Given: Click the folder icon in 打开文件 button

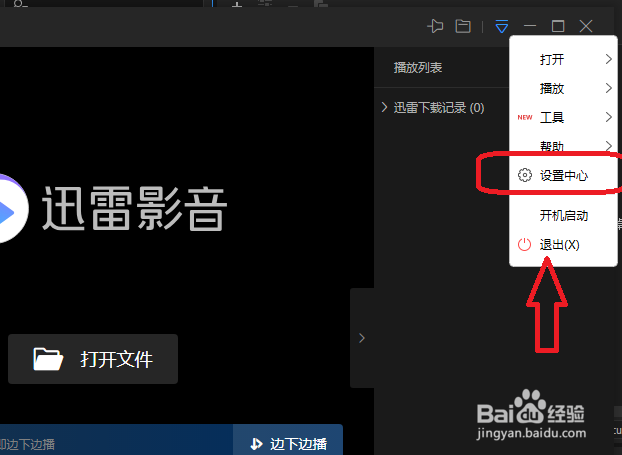Looking at the screenshot, I should pyautogui.click(x=48, y=359).
